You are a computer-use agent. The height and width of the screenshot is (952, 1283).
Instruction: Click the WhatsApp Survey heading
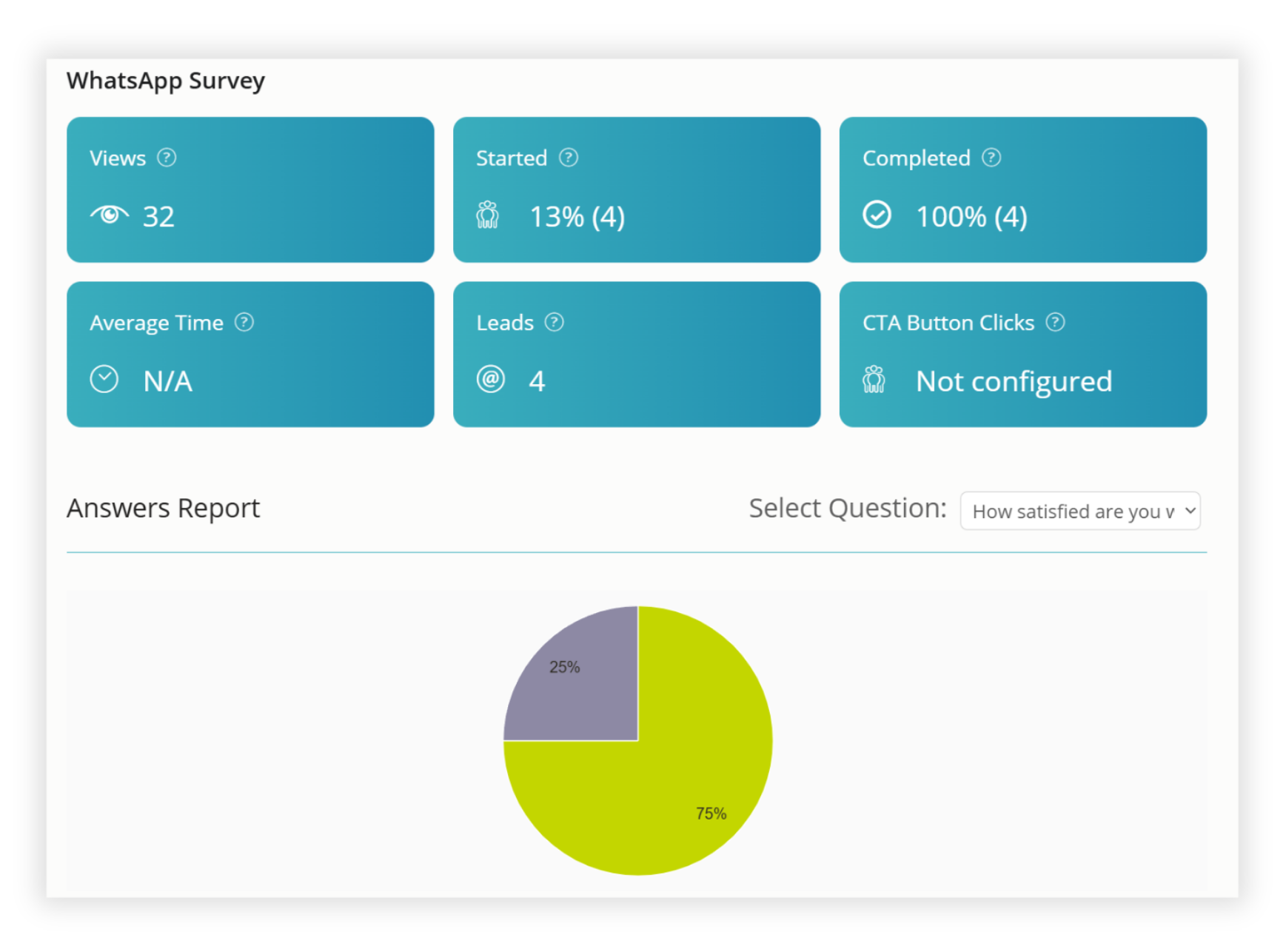(164, 80)
